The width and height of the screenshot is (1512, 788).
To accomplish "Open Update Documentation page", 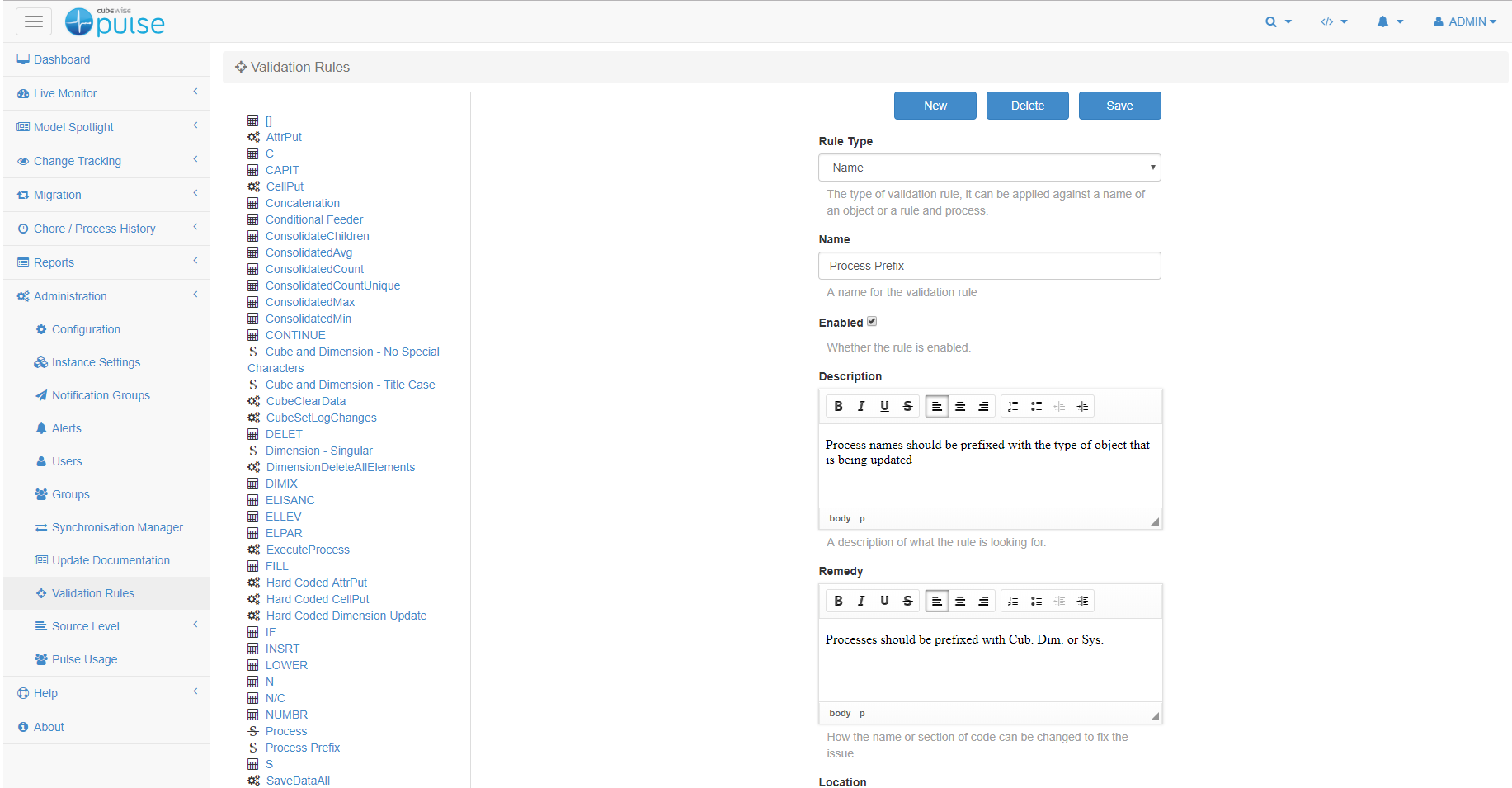I will click(x=106, y=560).
